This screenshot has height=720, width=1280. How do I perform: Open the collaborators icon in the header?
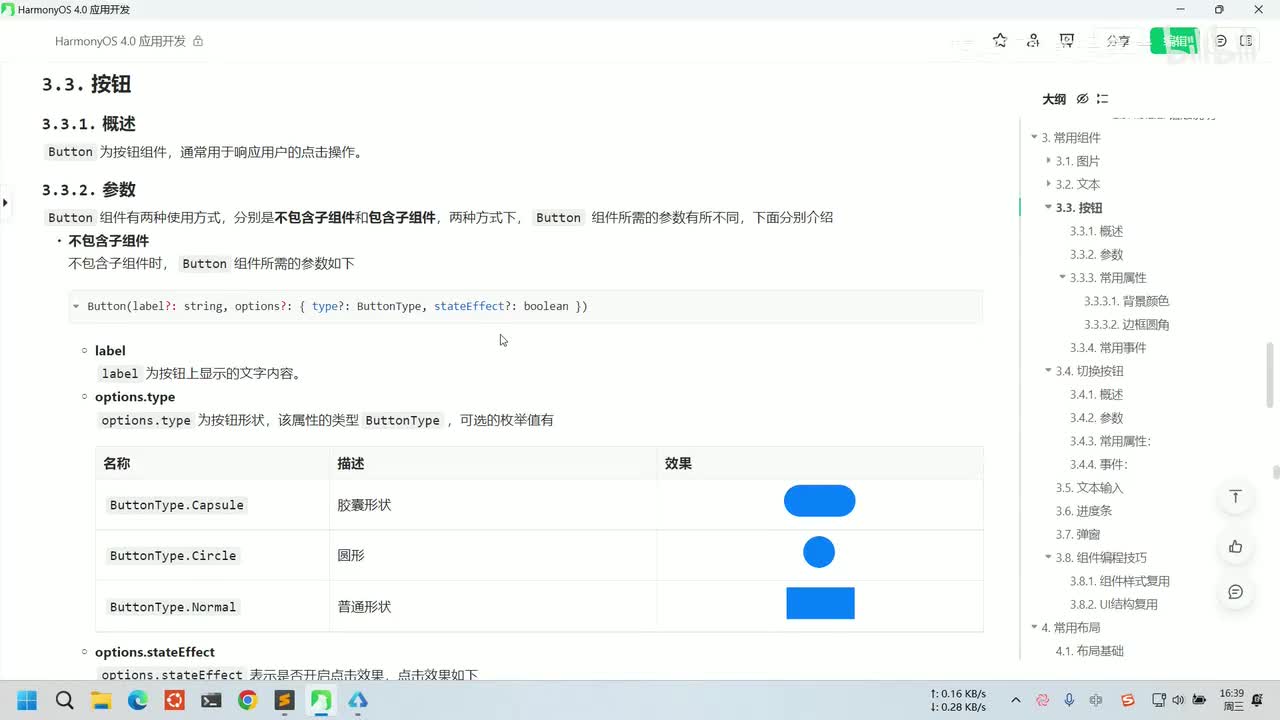point(1033,41)
